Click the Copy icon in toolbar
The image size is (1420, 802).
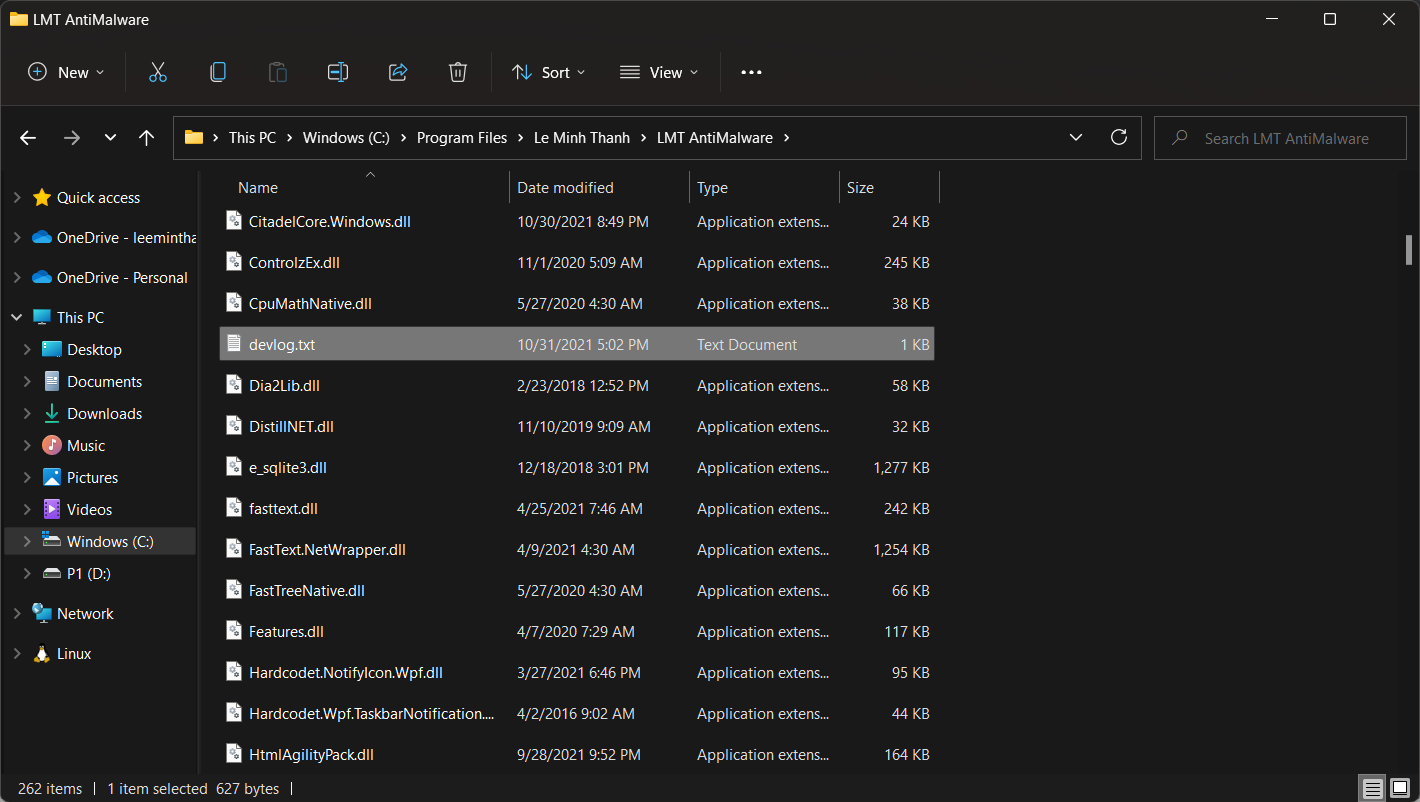[x=218, y=72]
